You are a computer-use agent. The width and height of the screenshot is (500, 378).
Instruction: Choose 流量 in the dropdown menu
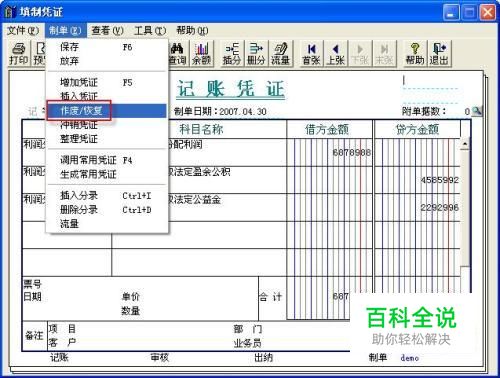click(x=107, y=224)
